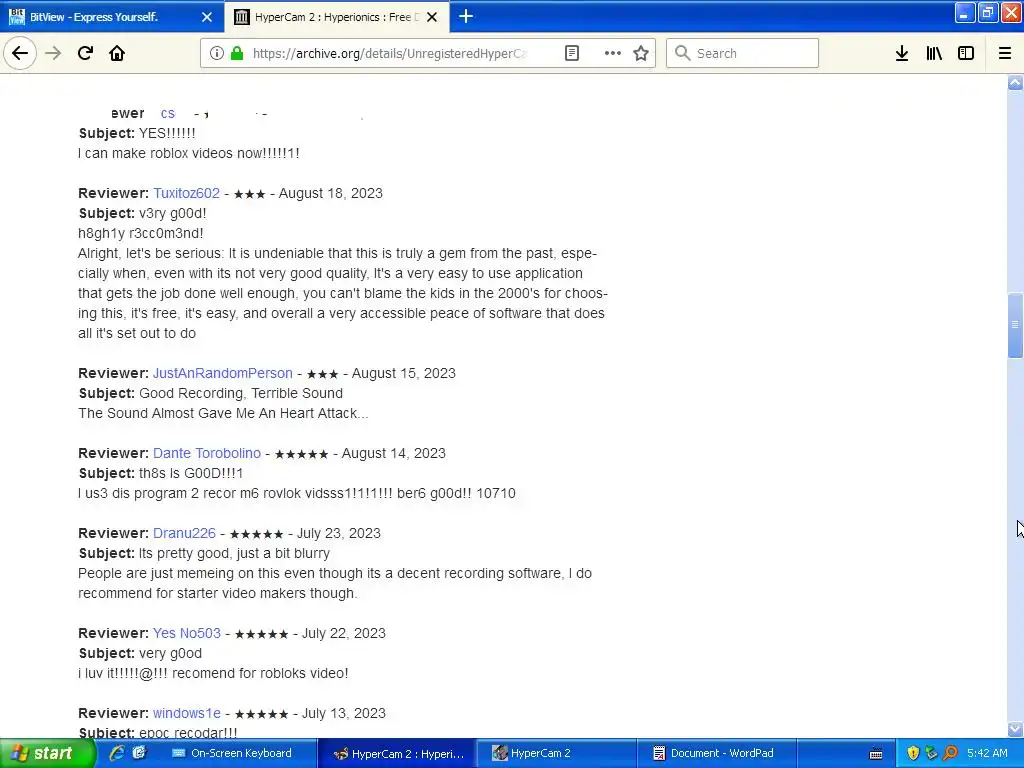Open the Firefox hamburger menu

1004,53
